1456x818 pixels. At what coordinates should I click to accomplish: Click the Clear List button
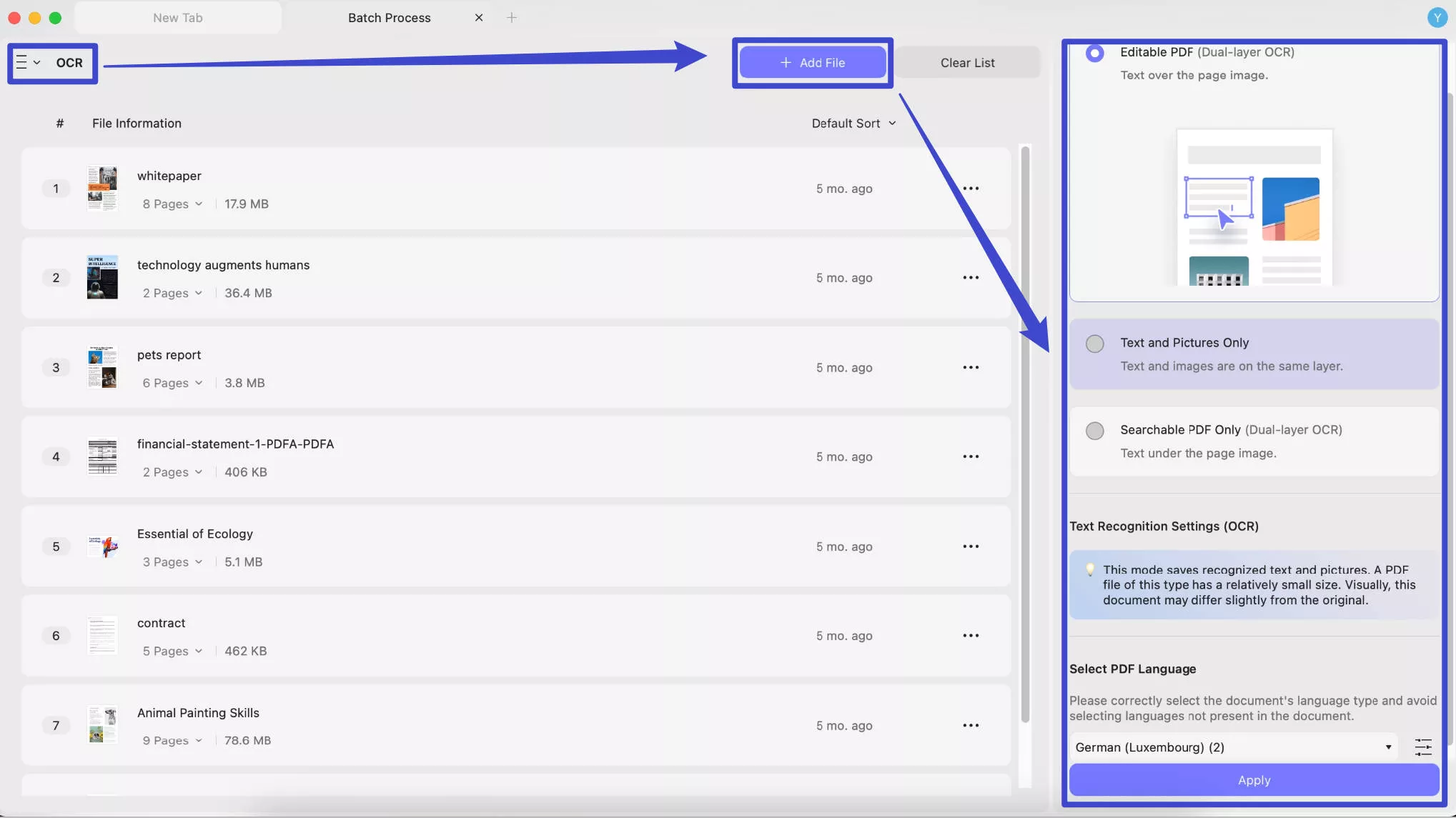coord(967,63)
